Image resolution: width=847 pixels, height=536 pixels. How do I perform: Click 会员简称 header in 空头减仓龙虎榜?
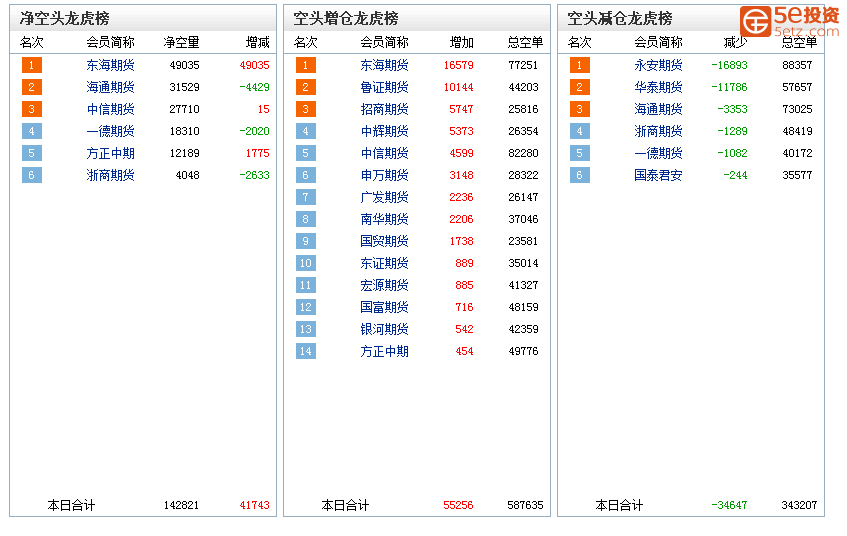658,42
